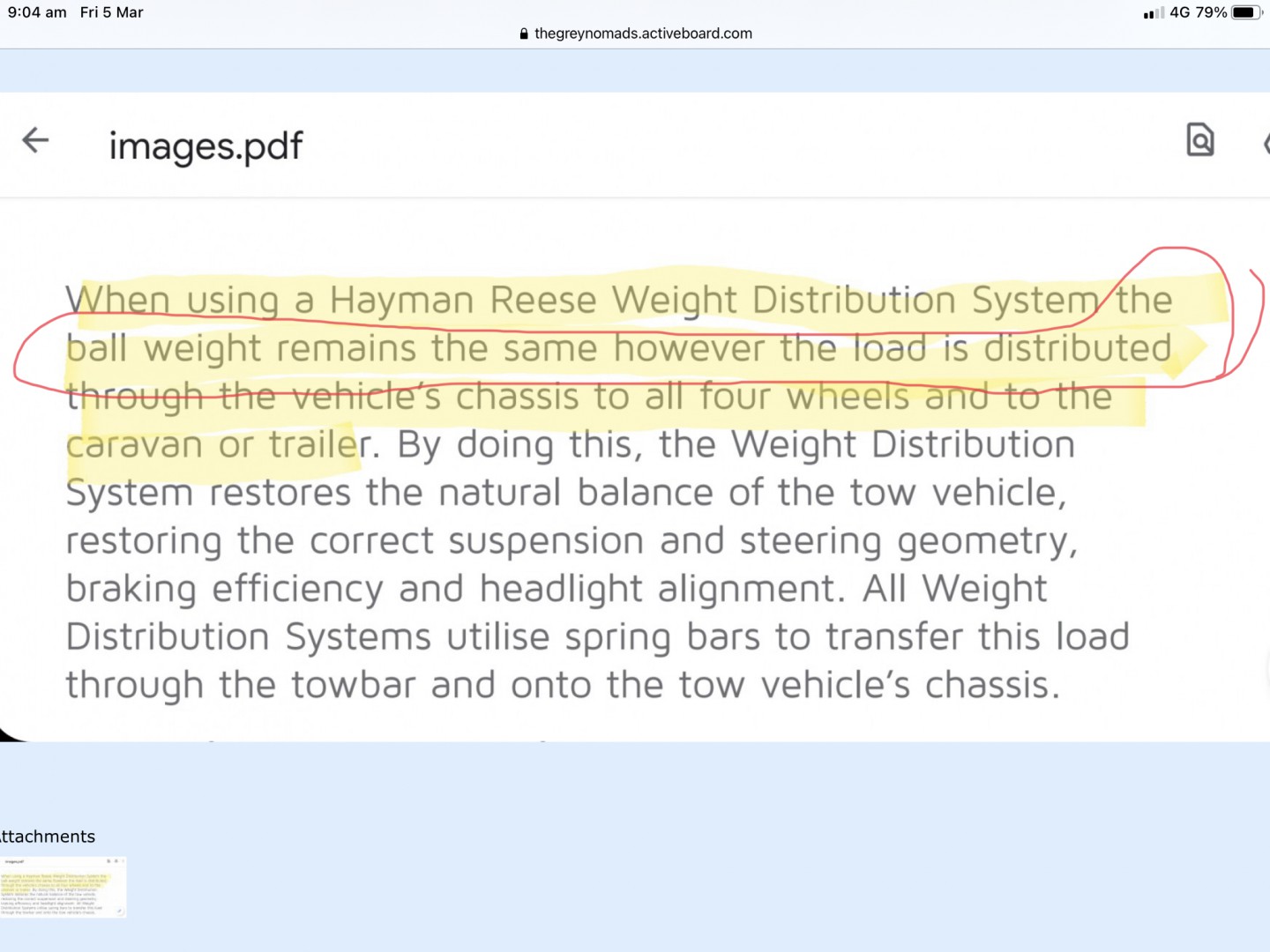Tap the back arrow beside images.pdf

pos(35,140)
